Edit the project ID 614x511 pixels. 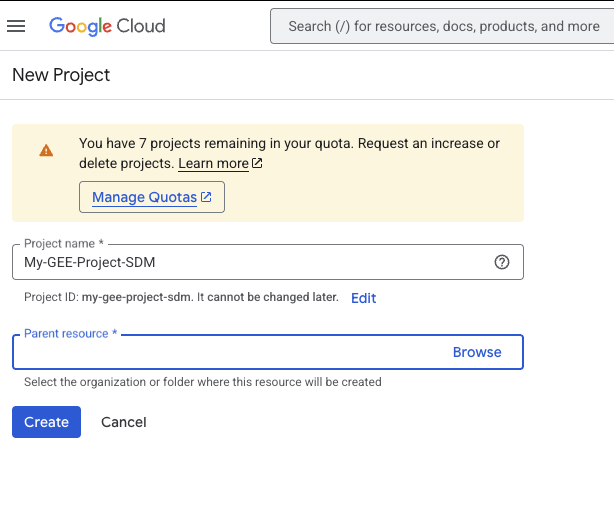coord(363,298)
